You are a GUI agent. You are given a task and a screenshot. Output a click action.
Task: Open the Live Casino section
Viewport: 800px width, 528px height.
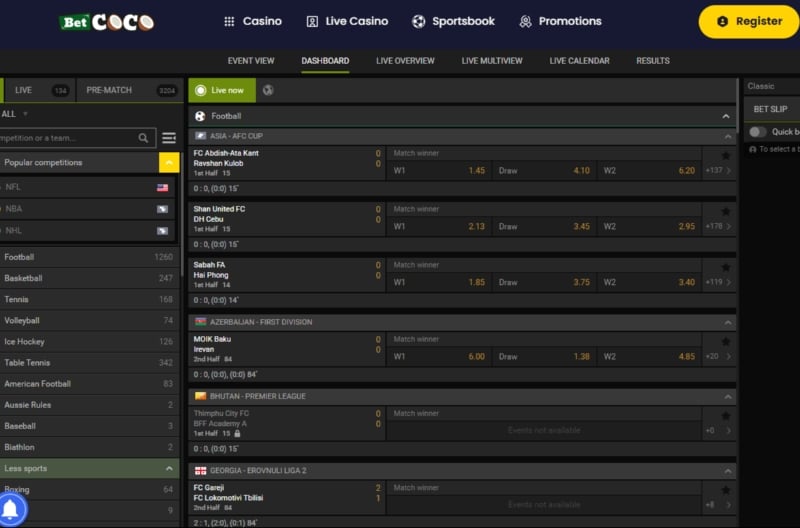[x=347, y=21]
